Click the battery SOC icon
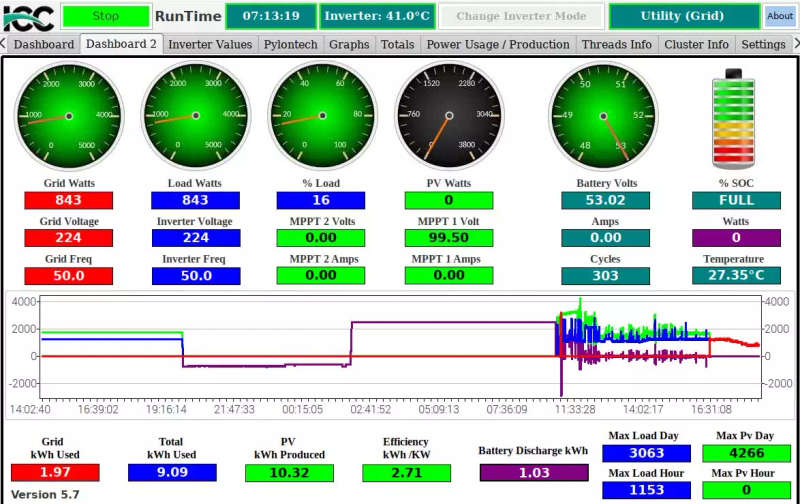 click(x=734, y=118)
